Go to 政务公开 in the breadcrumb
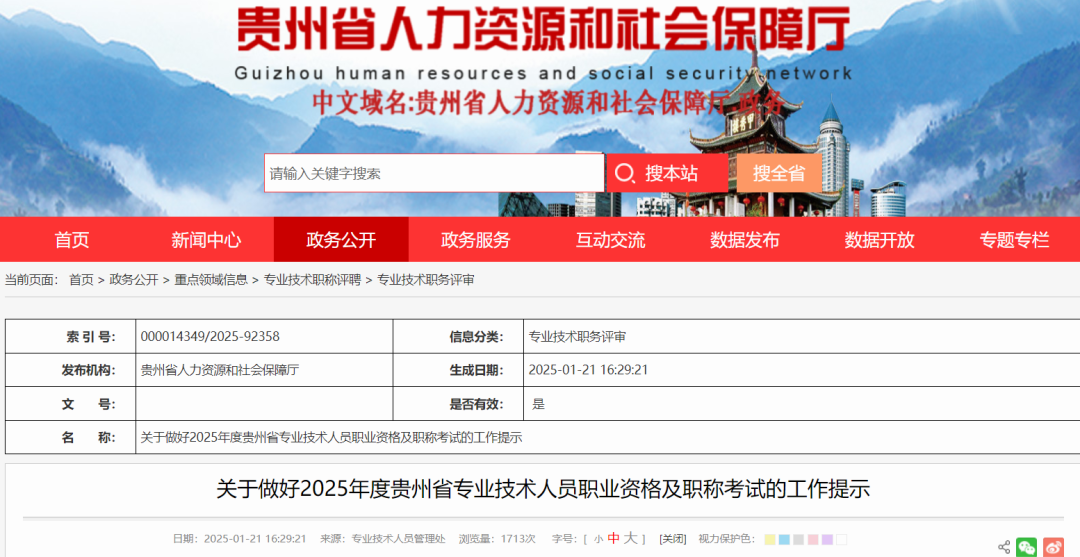This screenshot has width=1080, height=557. (134, 280)
